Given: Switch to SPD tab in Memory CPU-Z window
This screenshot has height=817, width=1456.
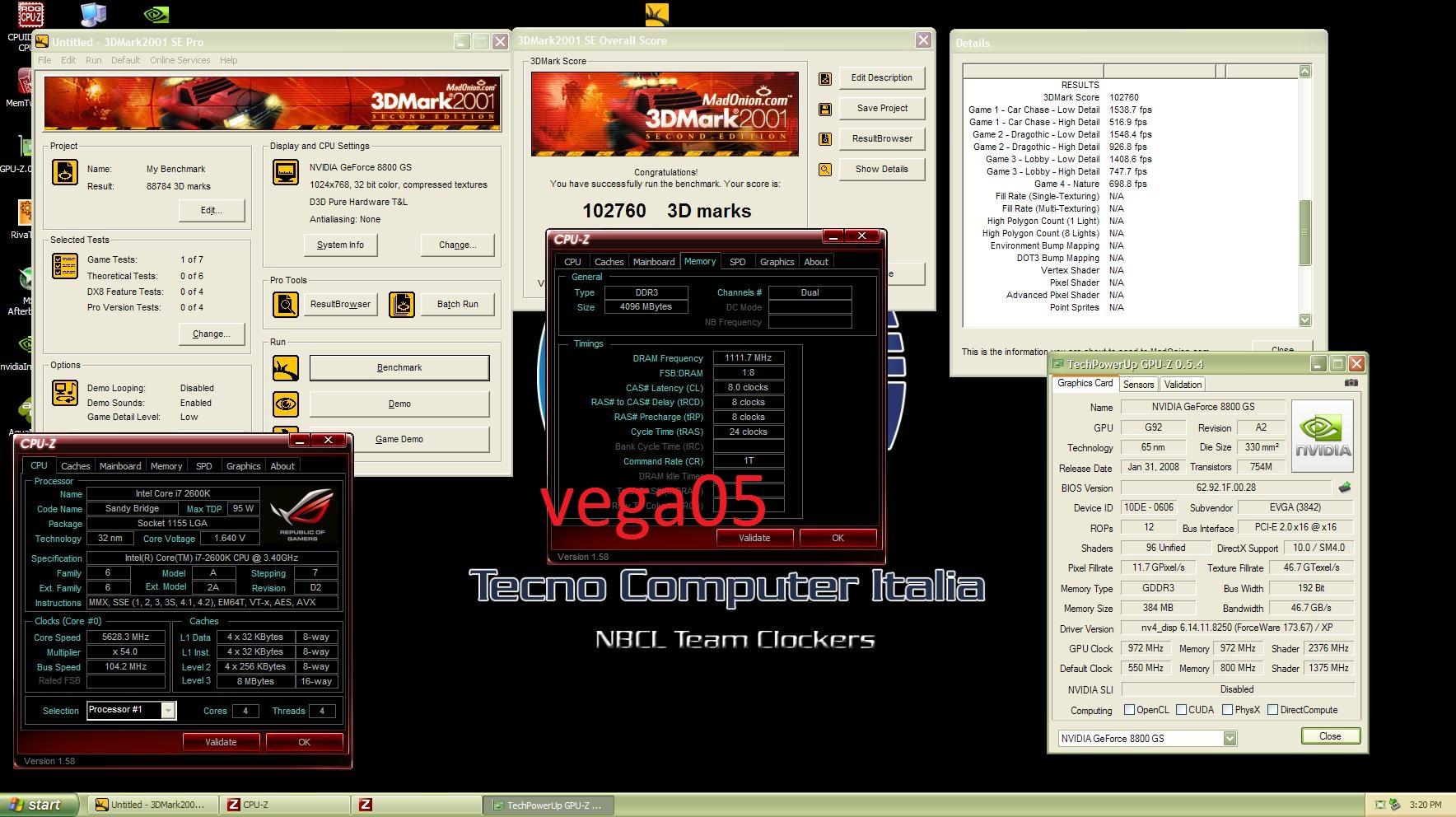Looking at the screenshot, I should [x=738, y=262].
